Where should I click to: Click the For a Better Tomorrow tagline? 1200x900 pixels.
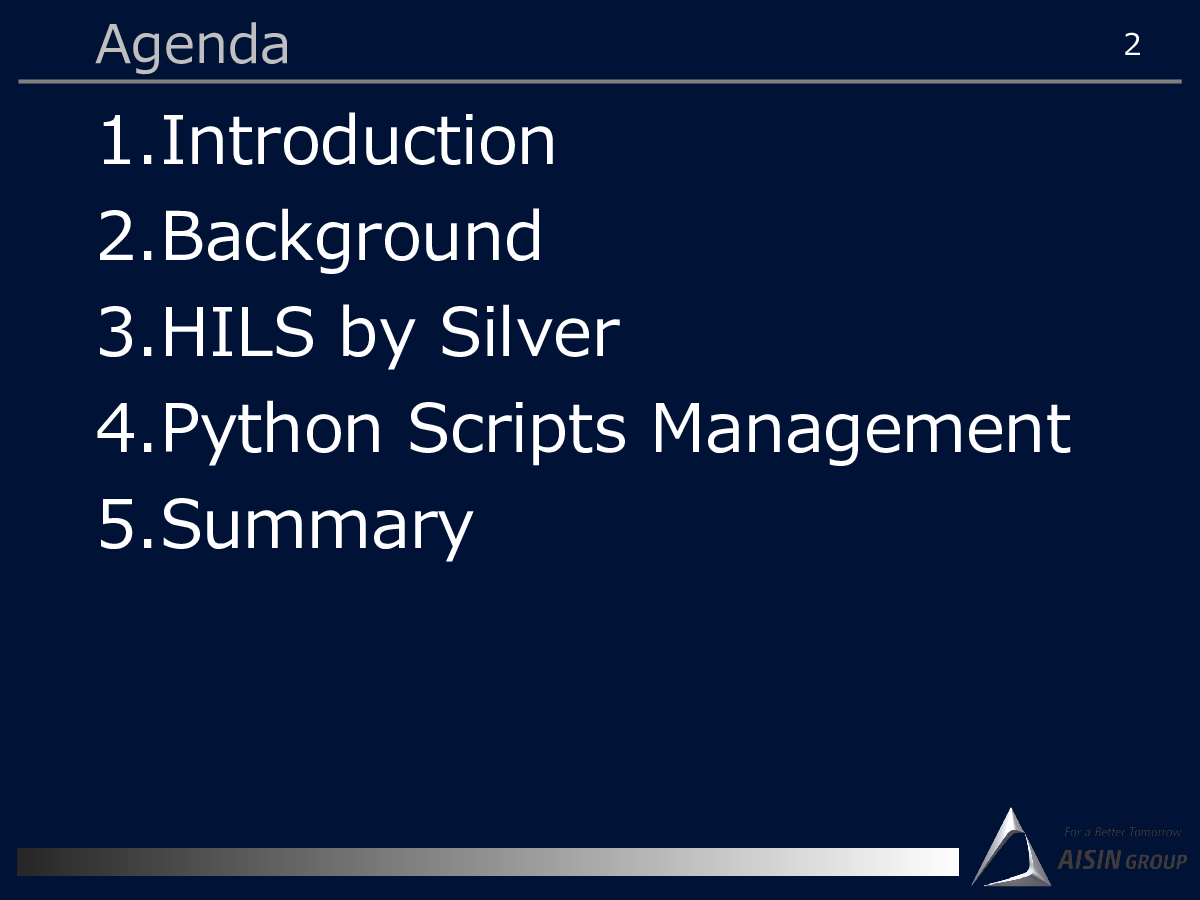point(1122,832)
